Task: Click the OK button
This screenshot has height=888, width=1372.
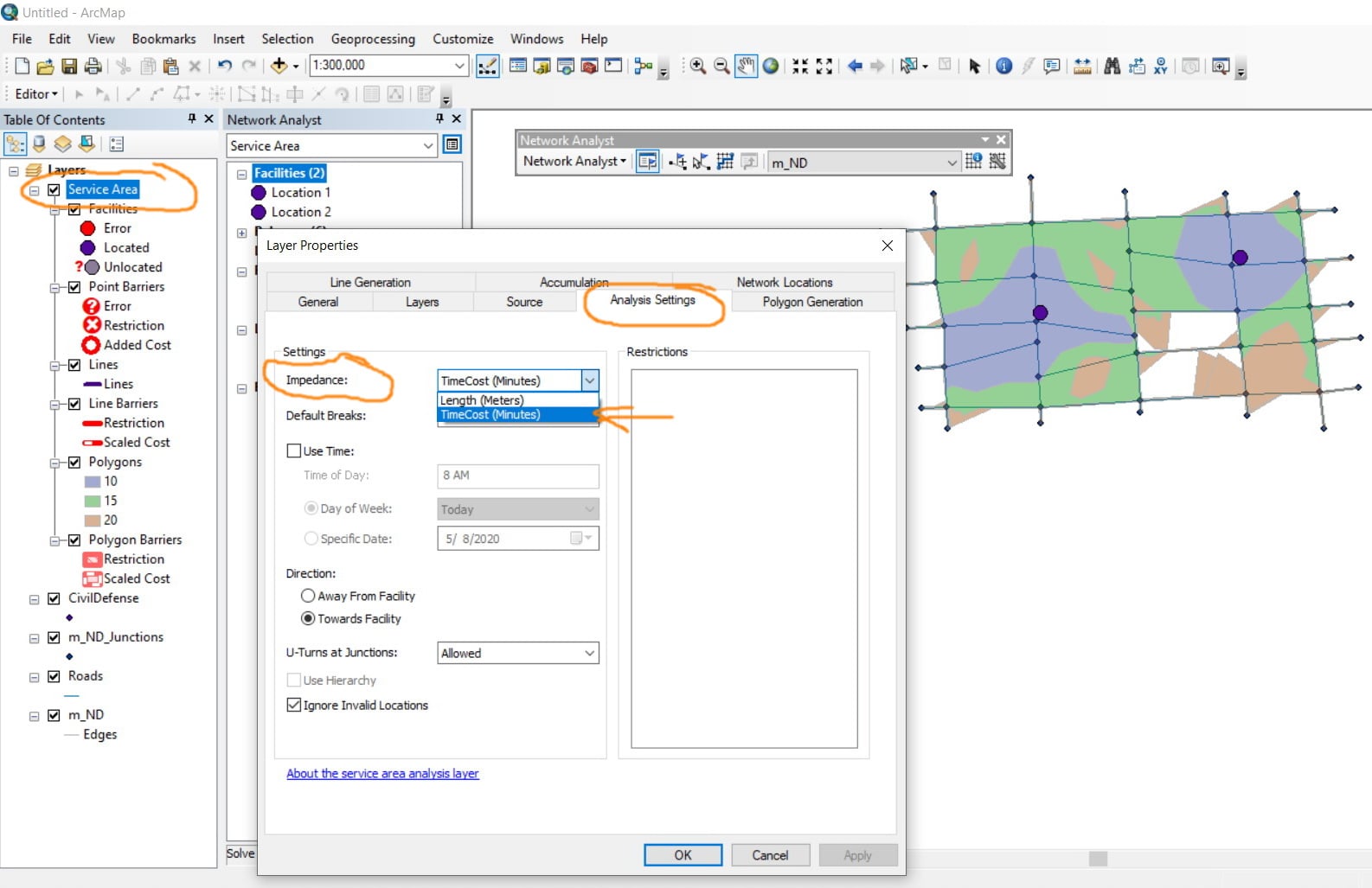Action: (x=683, y=855)
